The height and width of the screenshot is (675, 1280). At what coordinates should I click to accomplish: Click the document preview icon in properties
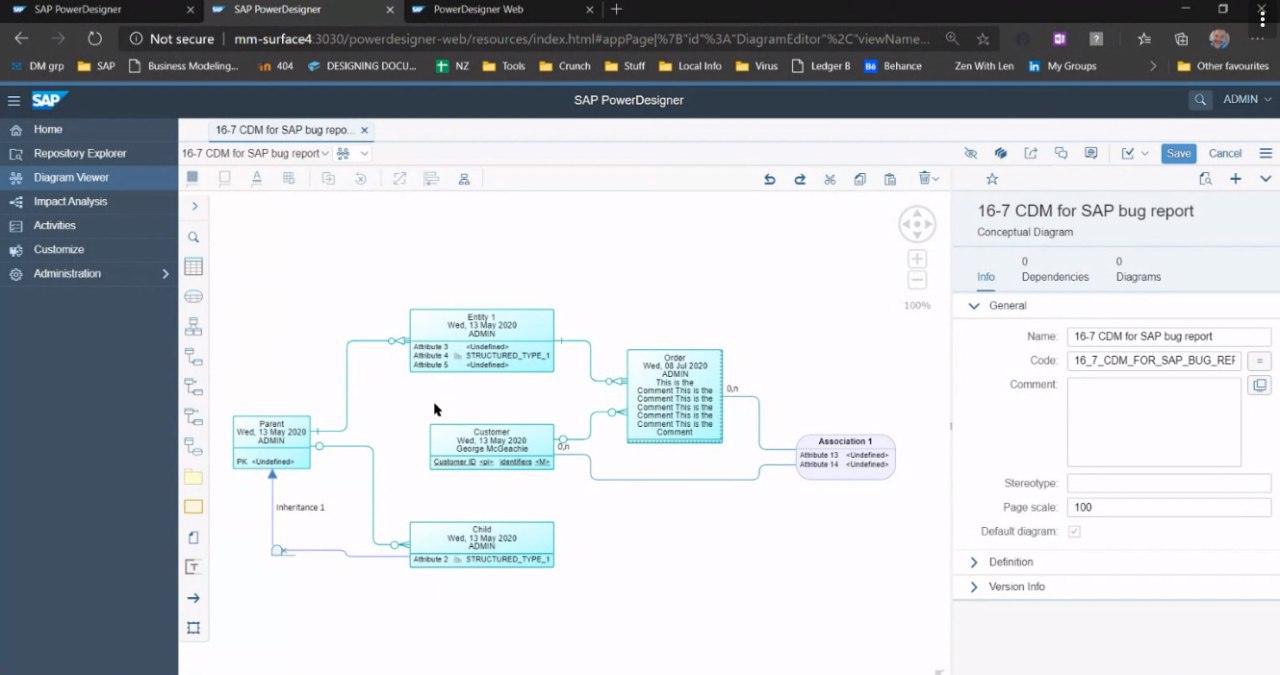coord(1206,179)
